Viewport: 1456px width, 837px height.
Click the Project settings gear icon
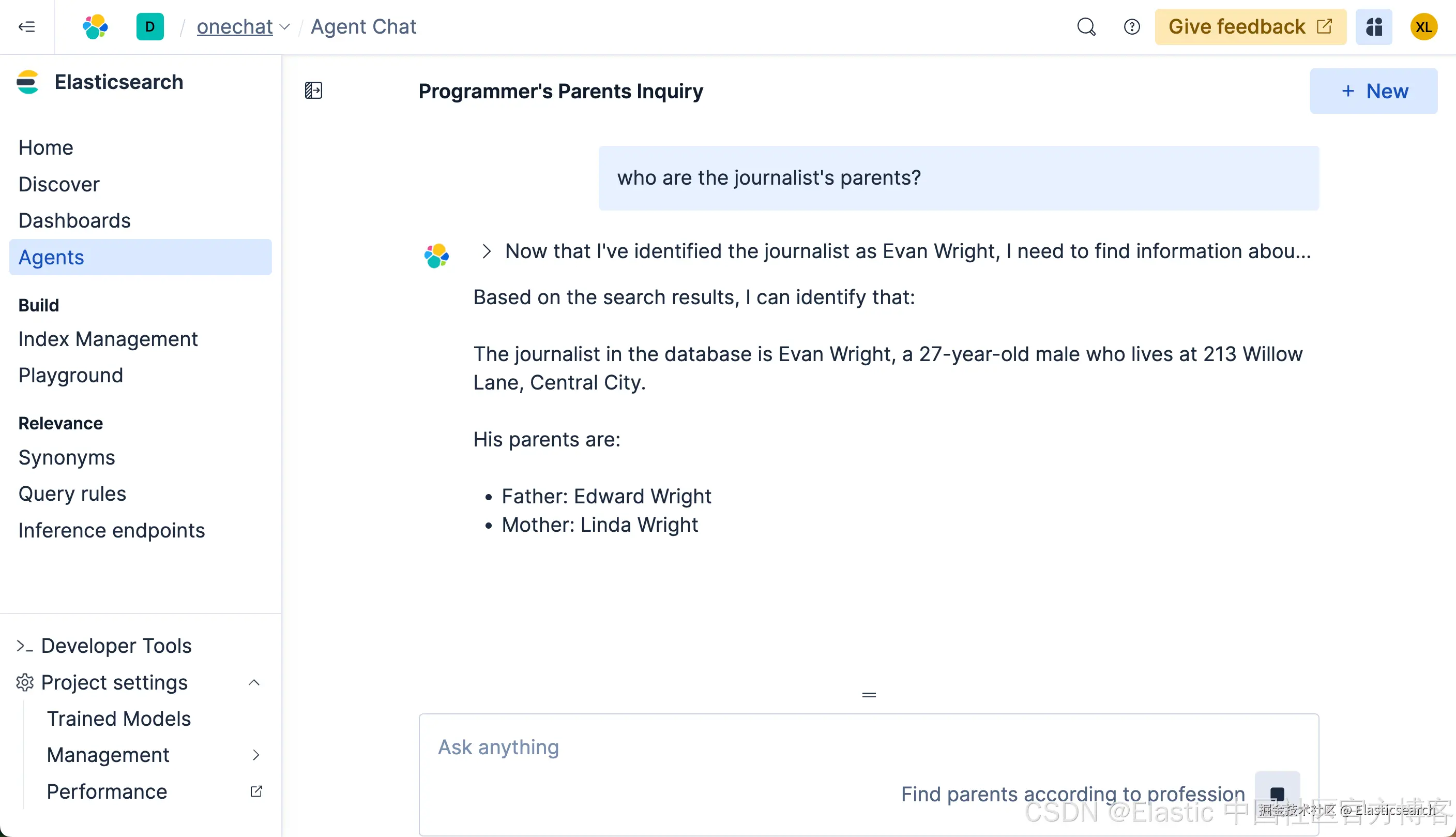click(25, 682)
